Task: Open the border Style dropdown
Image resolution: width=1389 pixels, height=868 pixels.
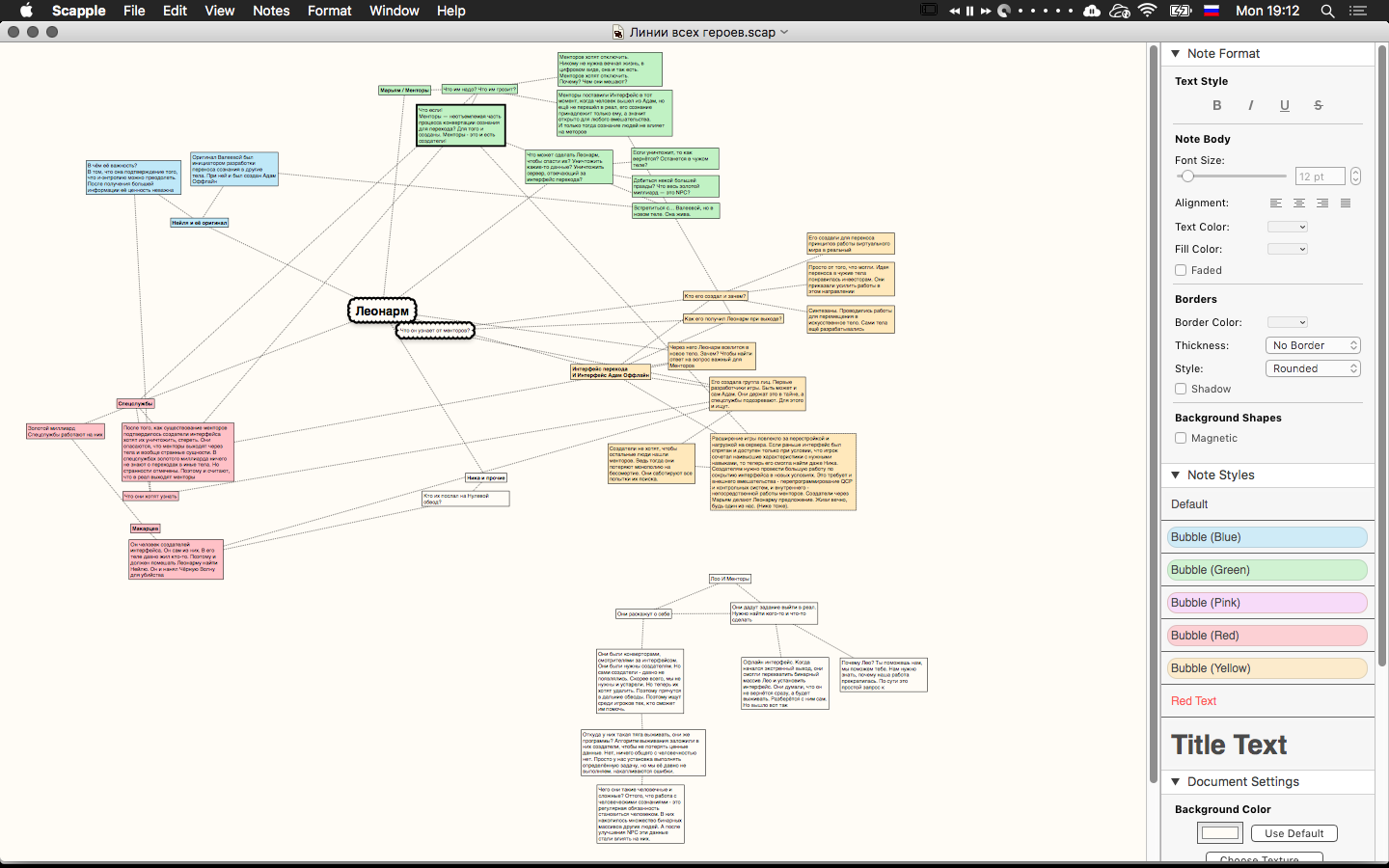Action: point(1313,368)
